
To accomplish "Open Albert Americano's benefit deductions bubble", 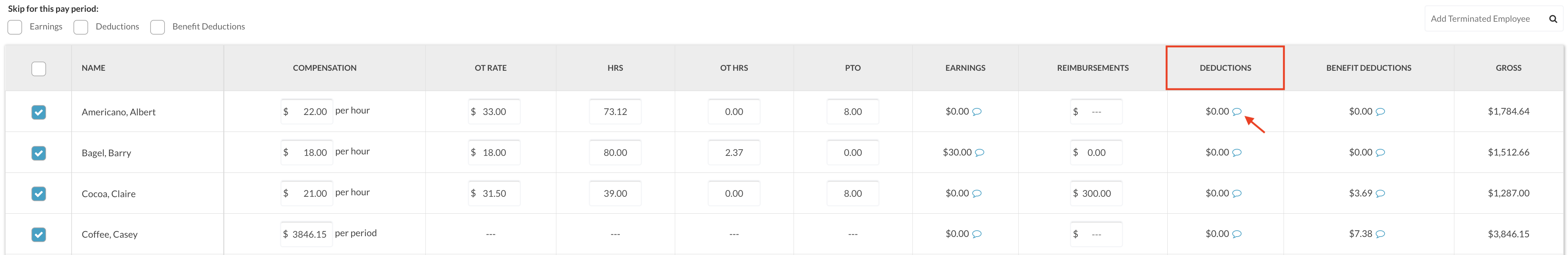I will (1380, 112).
